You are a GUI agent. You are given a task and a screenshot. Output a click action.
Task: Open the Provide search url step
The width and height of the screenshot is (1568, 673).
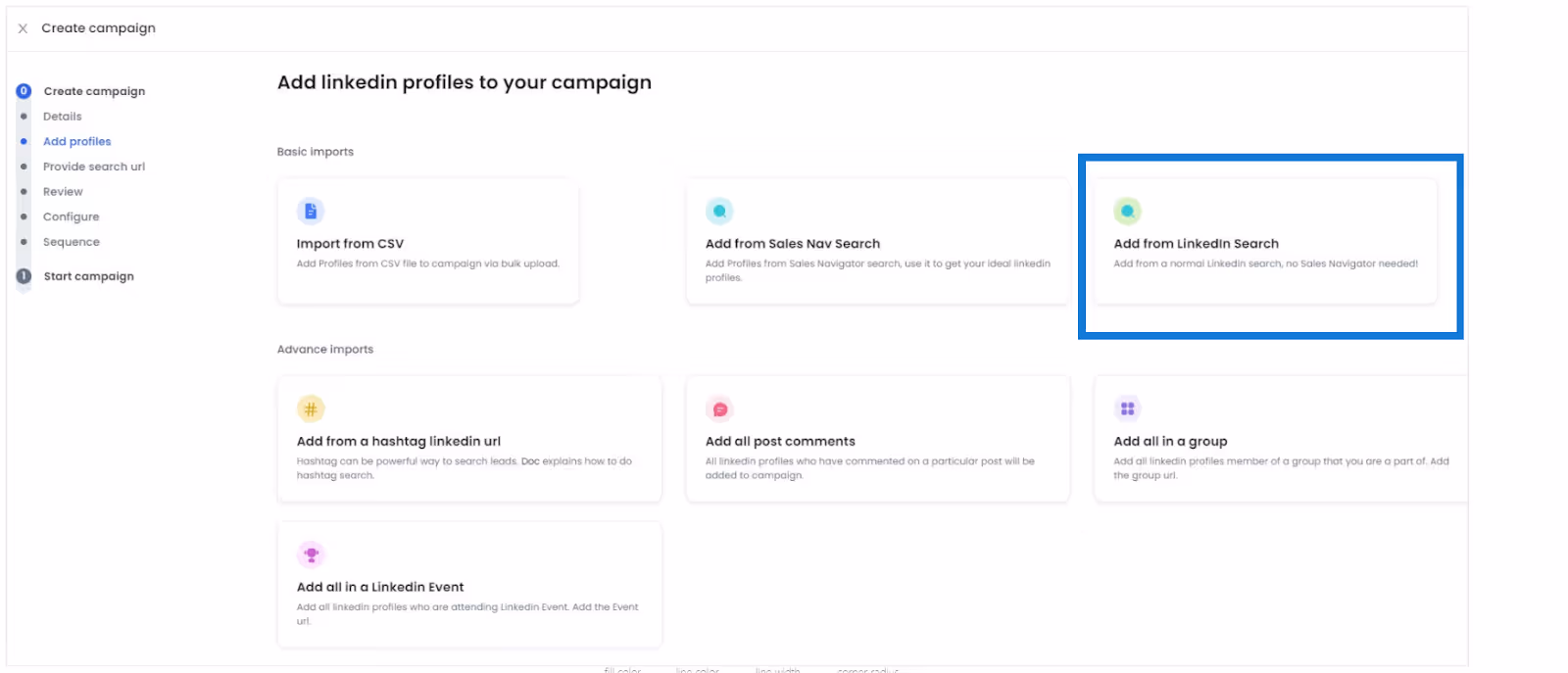coord(94,166)
